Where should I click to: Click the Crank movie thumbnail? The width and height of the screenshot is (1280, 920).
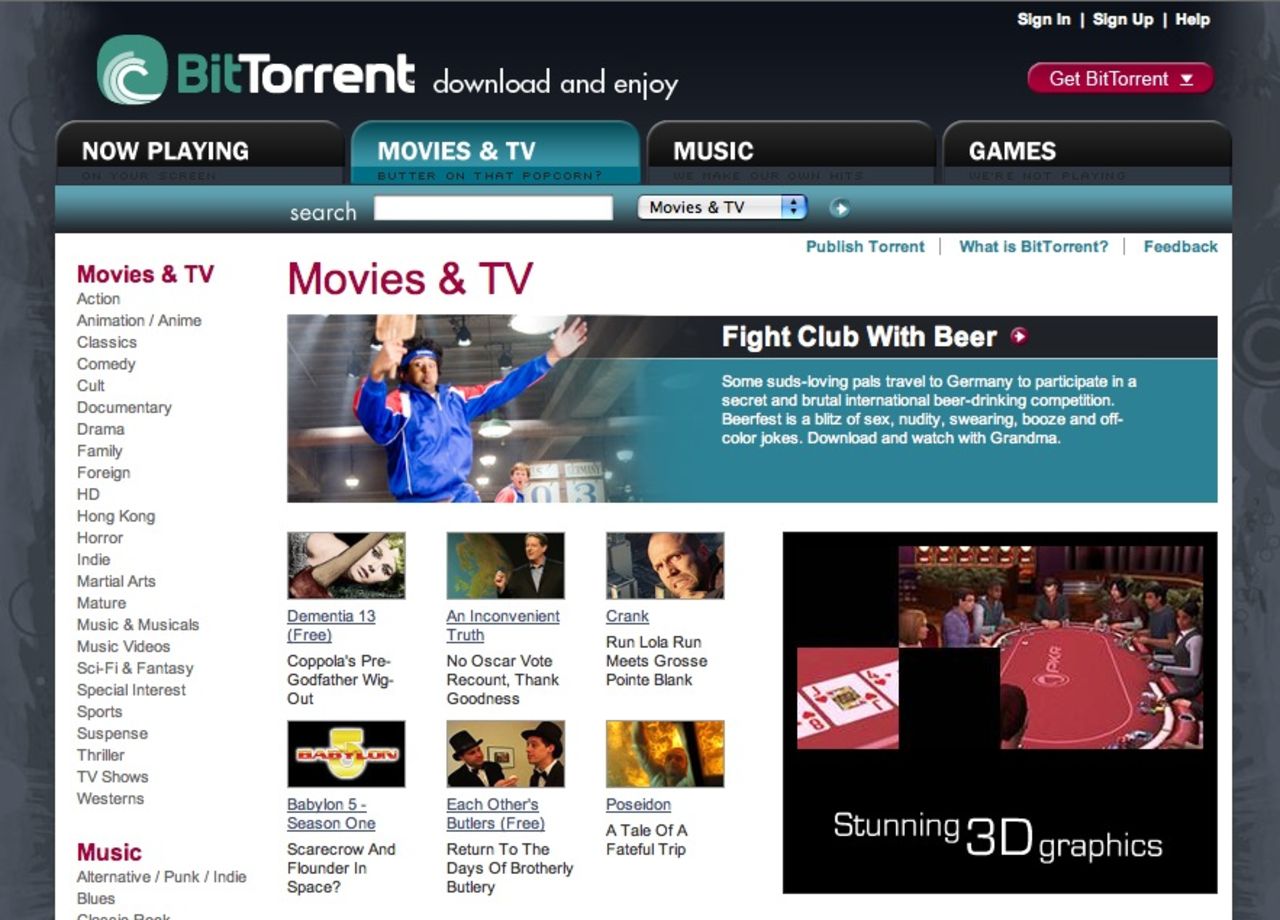tap(664, 565)
